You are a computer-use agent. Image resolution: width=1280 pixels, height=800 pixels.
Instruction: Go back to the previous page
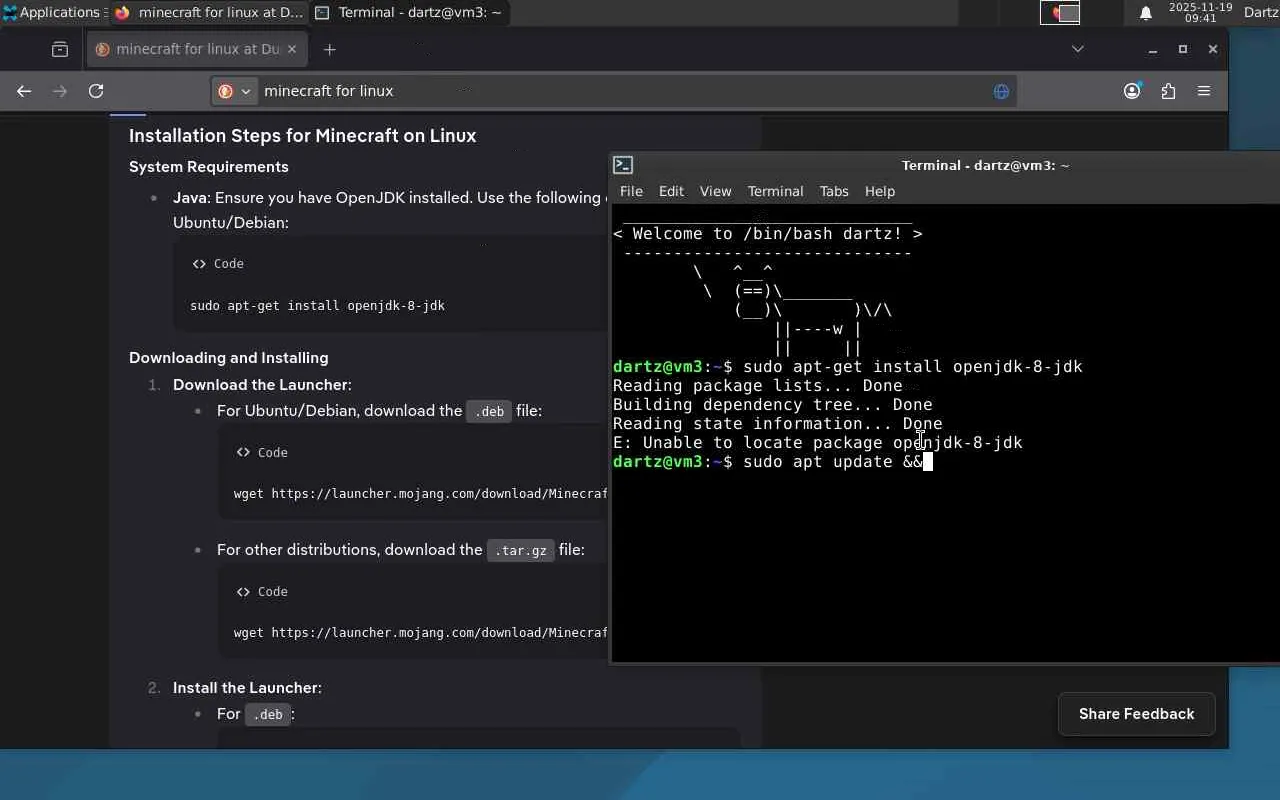click(24, 91)
